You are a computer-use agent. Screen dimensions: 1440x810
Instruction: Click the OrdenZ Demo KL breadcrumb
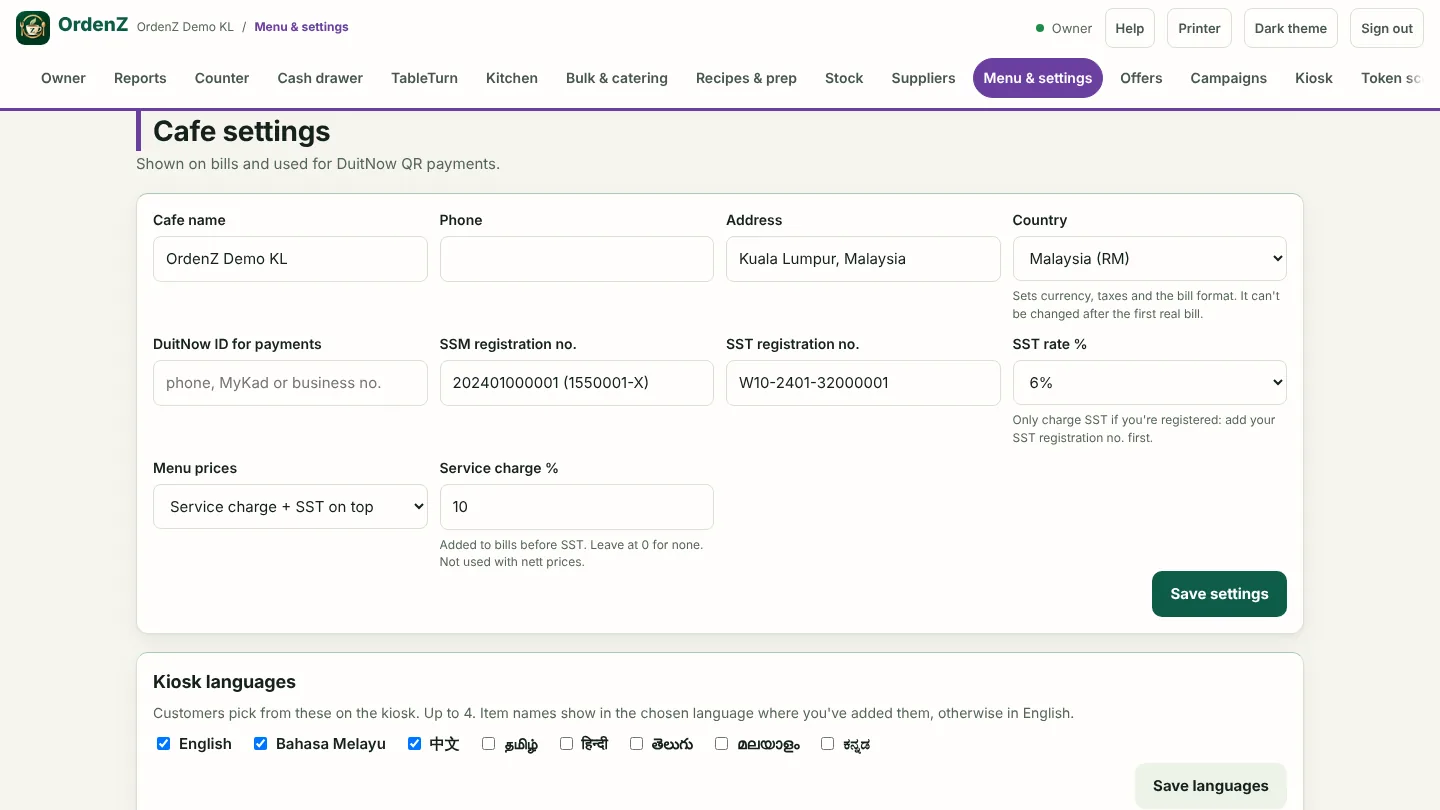(x=185, y=27)
